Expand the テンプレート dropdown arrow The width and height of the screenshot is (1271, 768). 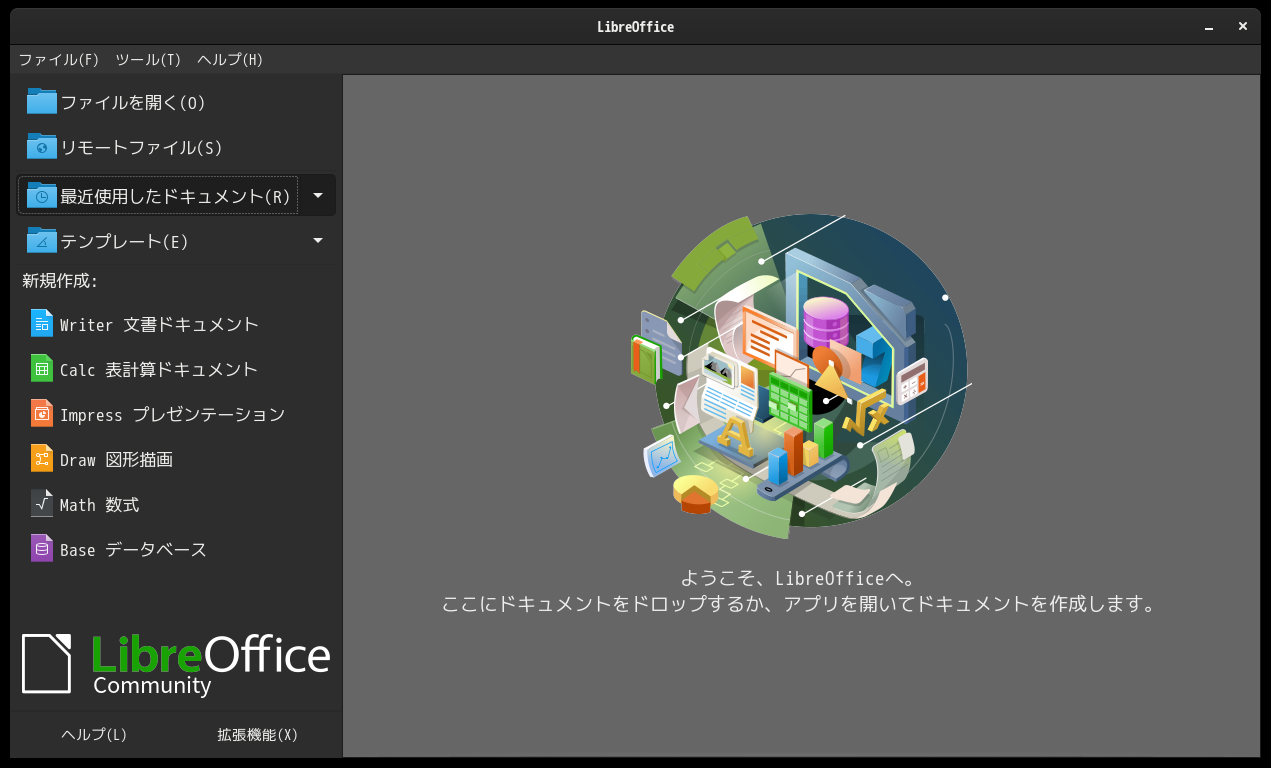[x=318, y=241]
